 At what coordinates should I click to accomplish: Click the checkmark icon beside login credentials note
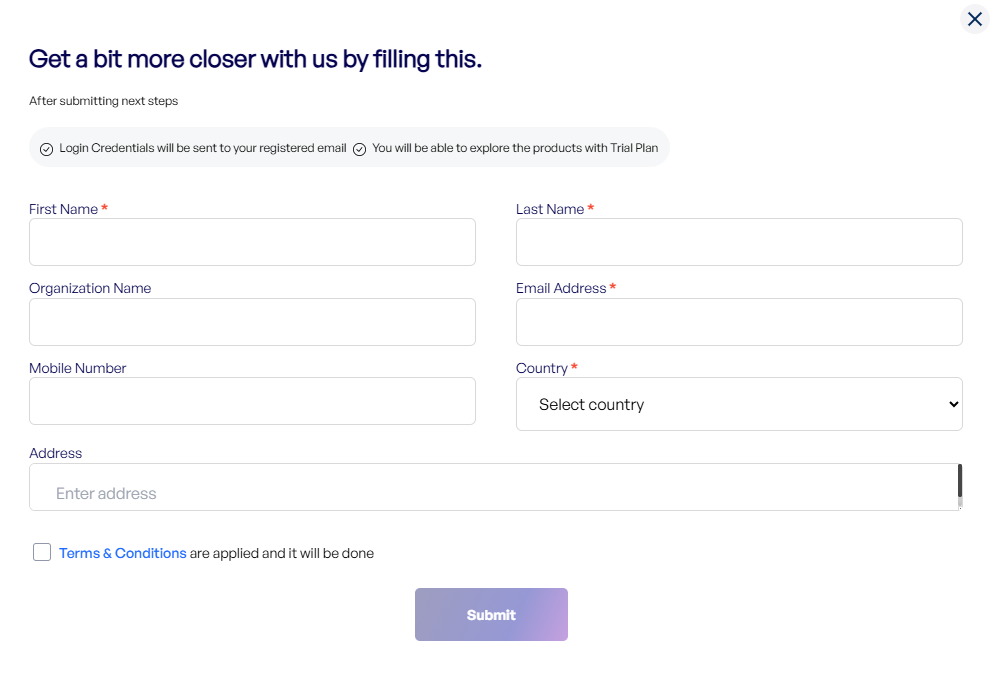pyautogui.click(x=46, y=147)
